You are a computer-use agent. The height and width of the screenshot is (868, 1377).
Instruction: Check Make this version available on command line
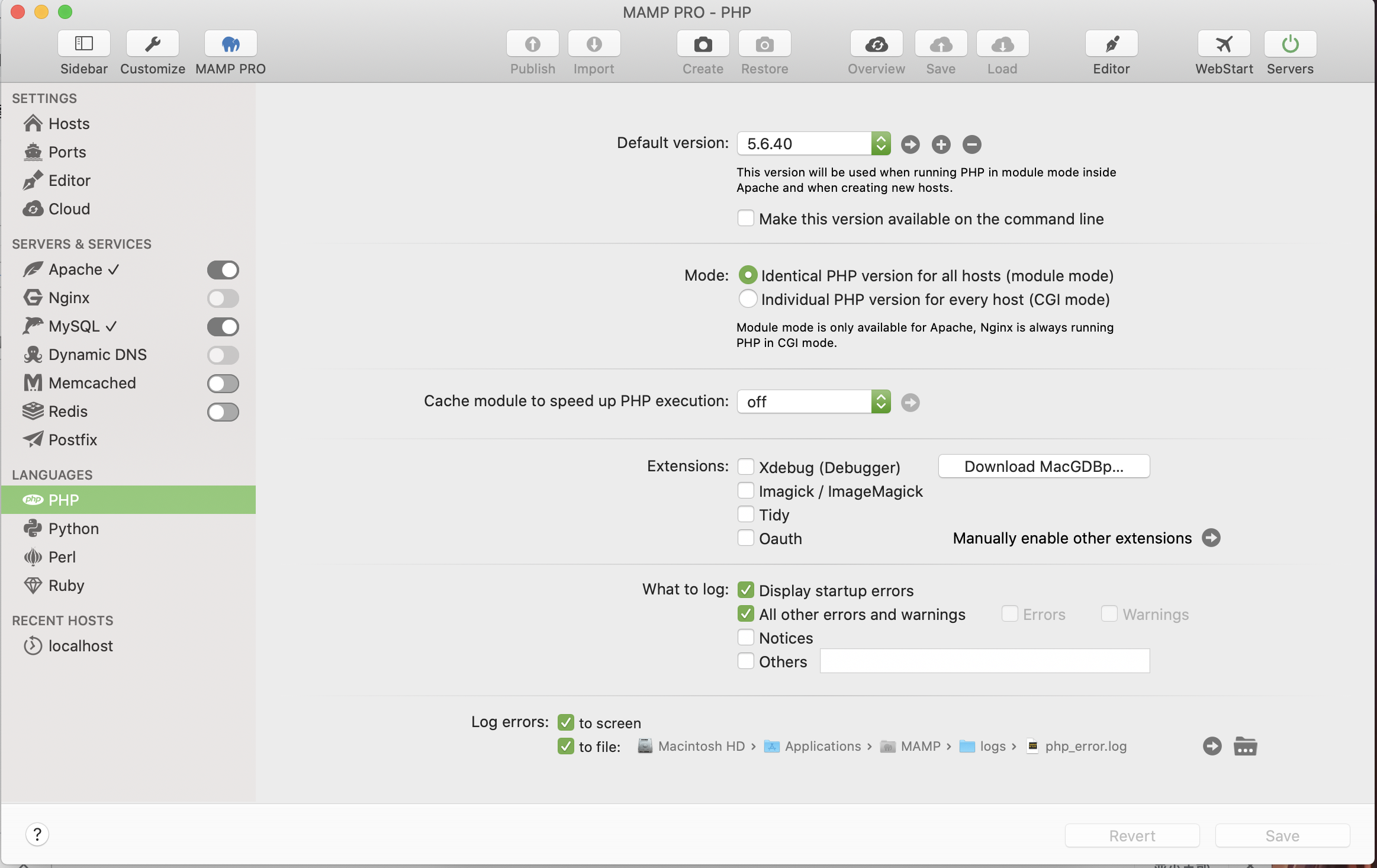coord(746,218)
